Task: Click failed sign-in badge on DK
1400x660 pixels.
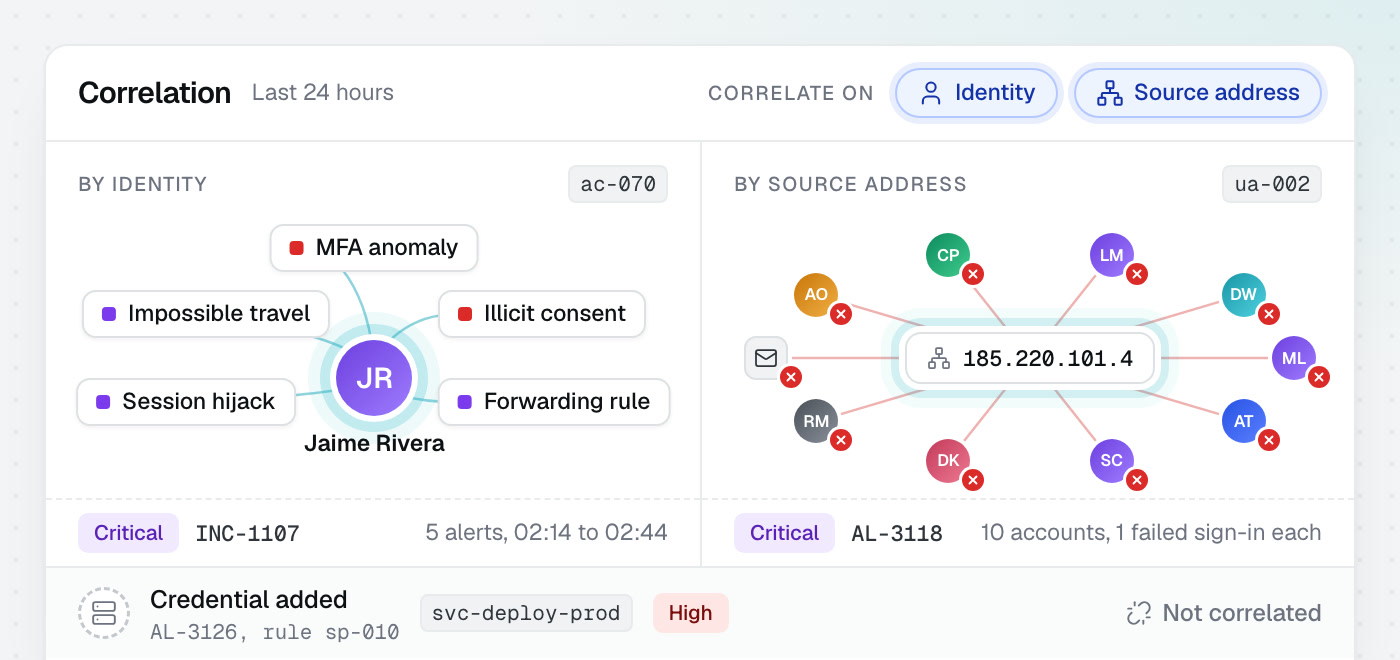Action: tap(973, 480)
